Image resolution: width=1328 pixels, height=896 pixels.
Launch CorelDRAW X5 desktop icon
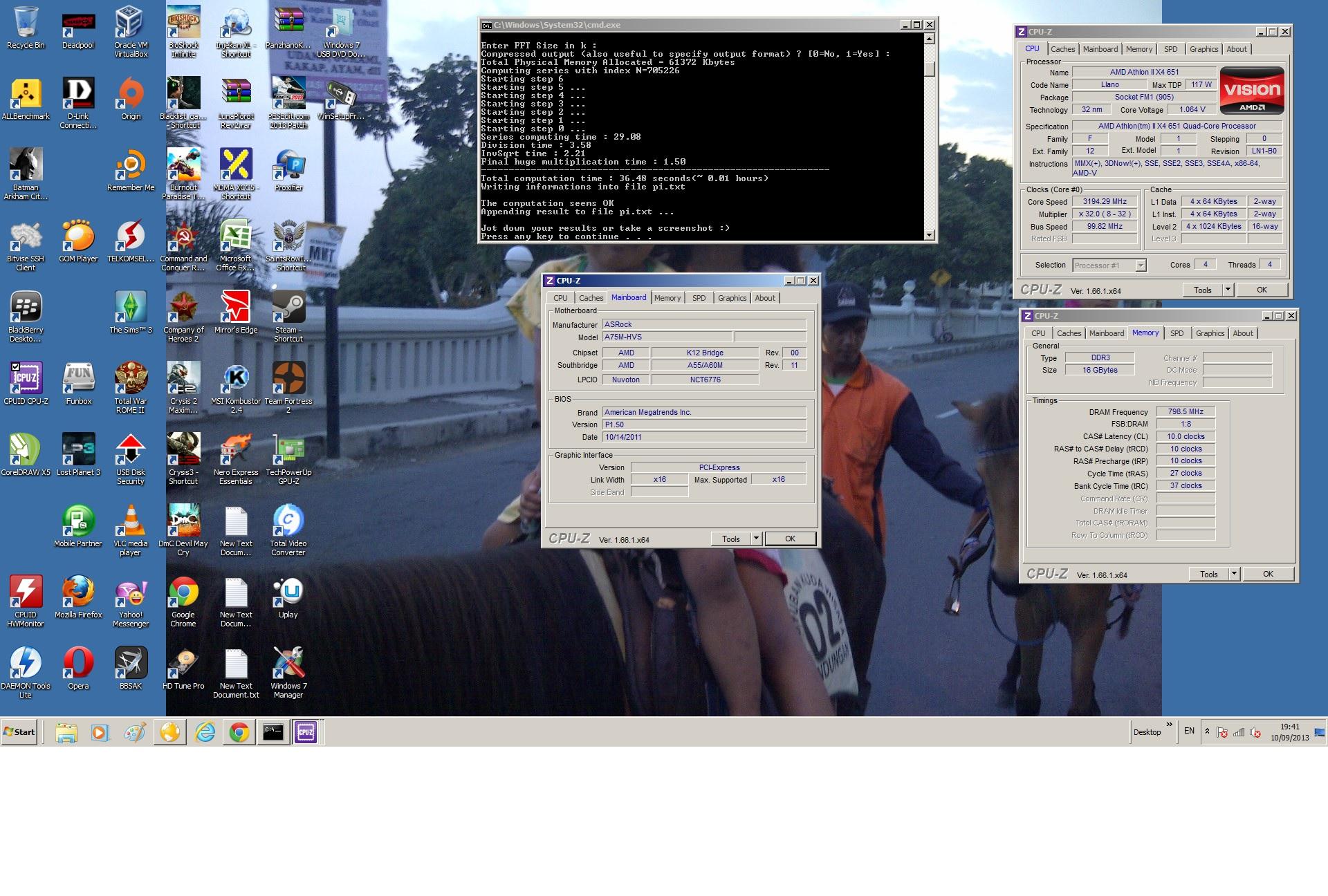pos(26,454)
